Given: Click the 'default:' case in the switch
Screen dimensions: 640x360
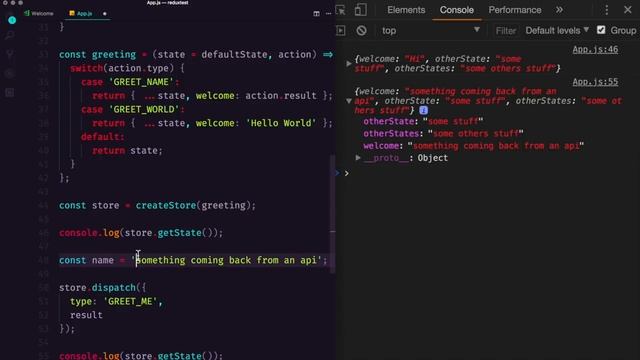Looking at the screenshot, I should pyautogui.click(x=102, y=137).
